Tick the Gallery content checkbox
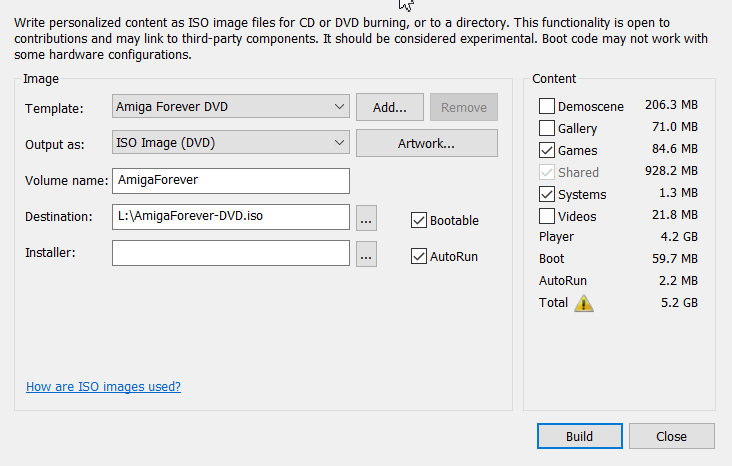 (x=547, y=128)
